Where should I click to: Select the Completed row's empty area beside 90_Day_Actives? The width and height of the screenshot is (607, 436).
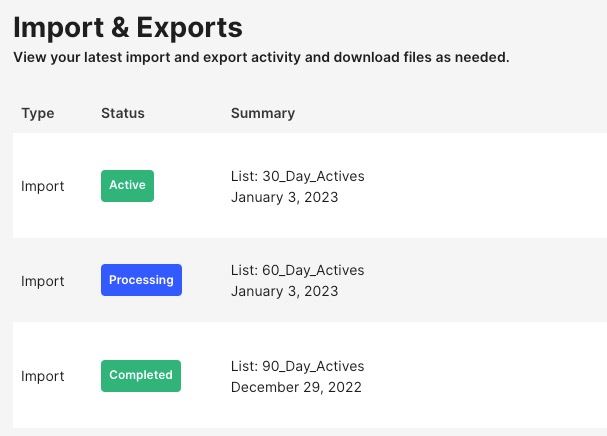tap(480, 377)
